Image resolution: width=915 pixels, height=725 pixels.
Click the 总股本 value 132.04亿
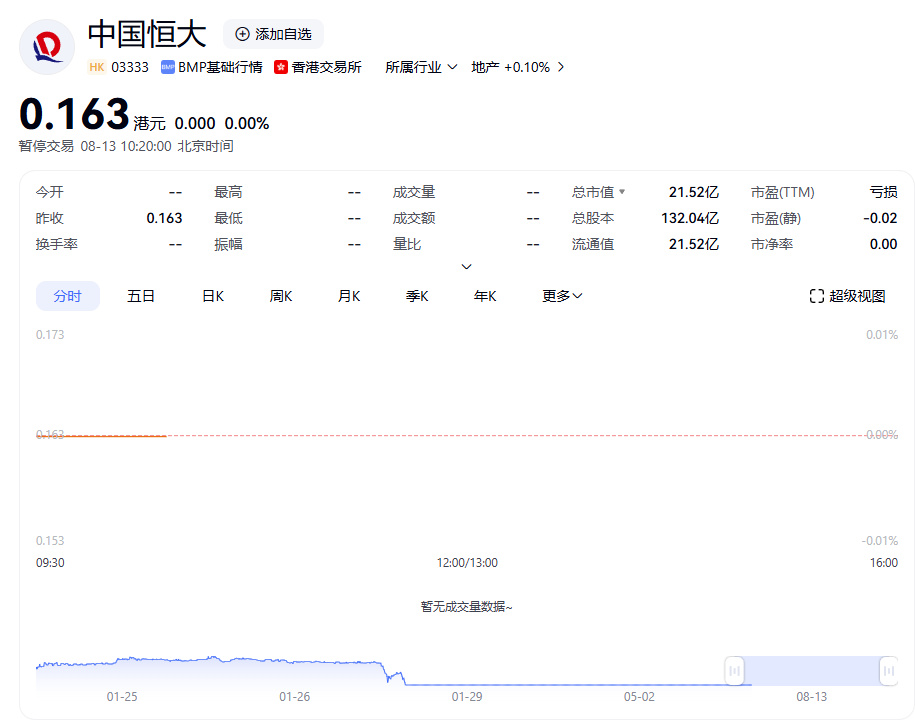(x=690, y=218)
